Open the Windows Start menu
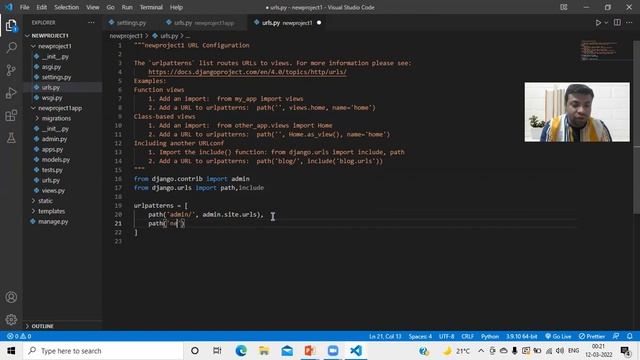Image resolution: width=640 pixels, height=360 pixels. click(x=11, y=351)
